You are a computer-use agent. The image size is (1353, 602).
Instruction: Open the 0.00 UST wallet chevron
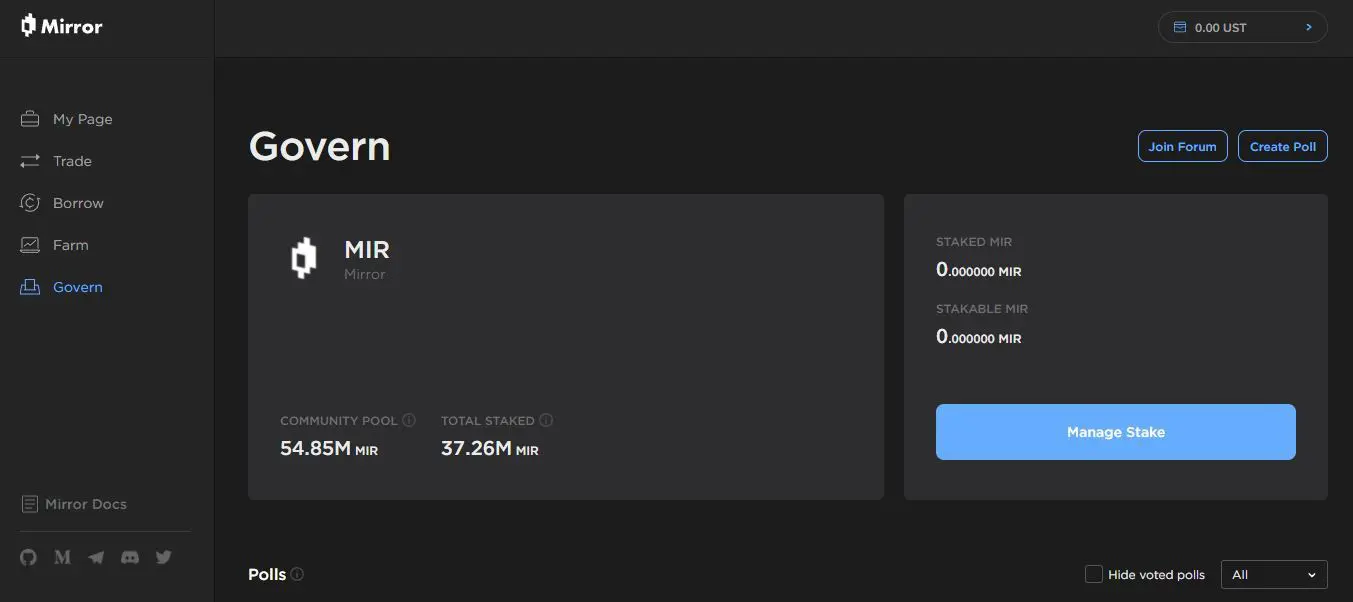[x=1308, y=27]
